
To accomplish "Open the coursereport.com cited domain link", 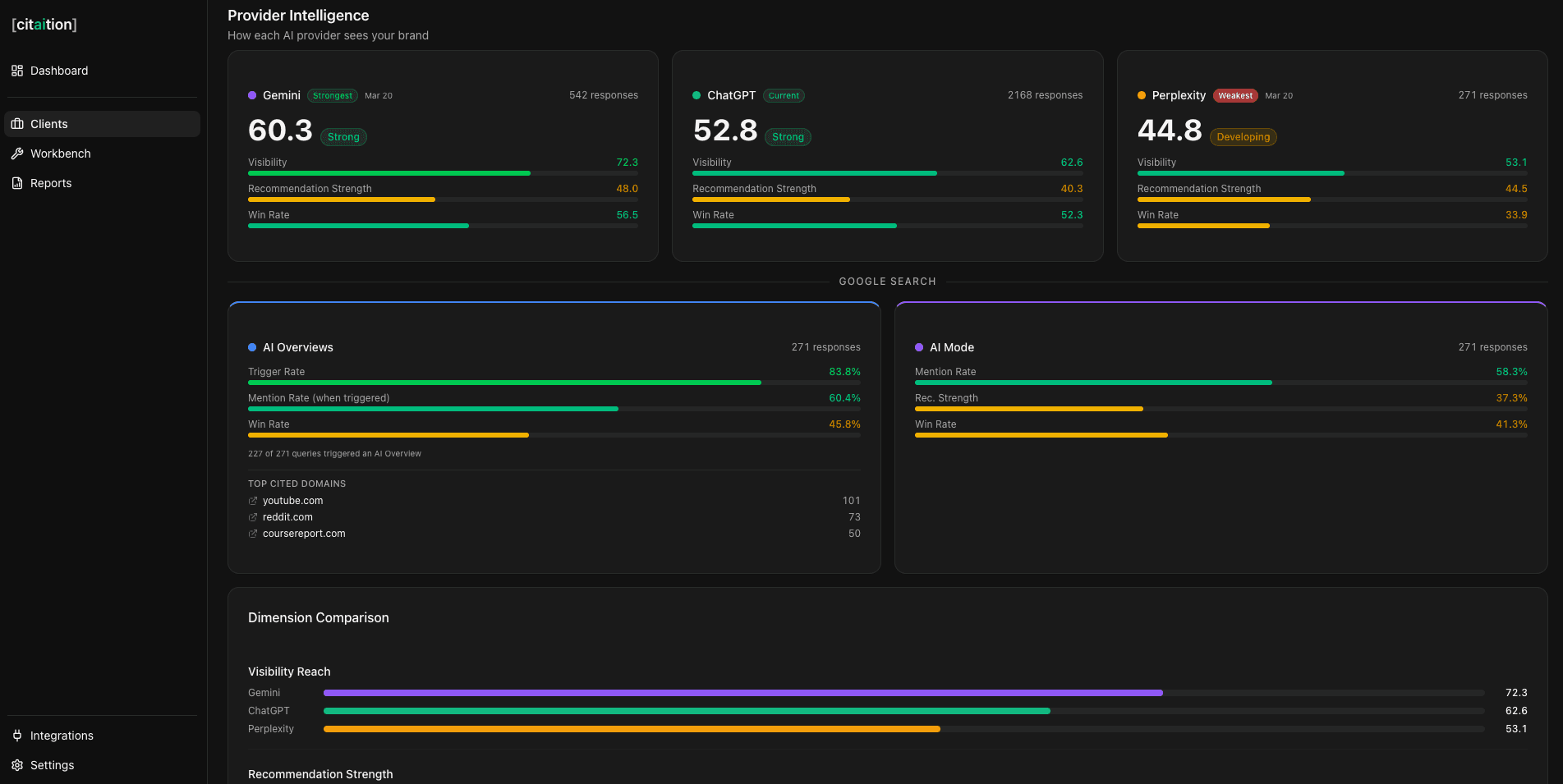I will click(x=304, y=534).
